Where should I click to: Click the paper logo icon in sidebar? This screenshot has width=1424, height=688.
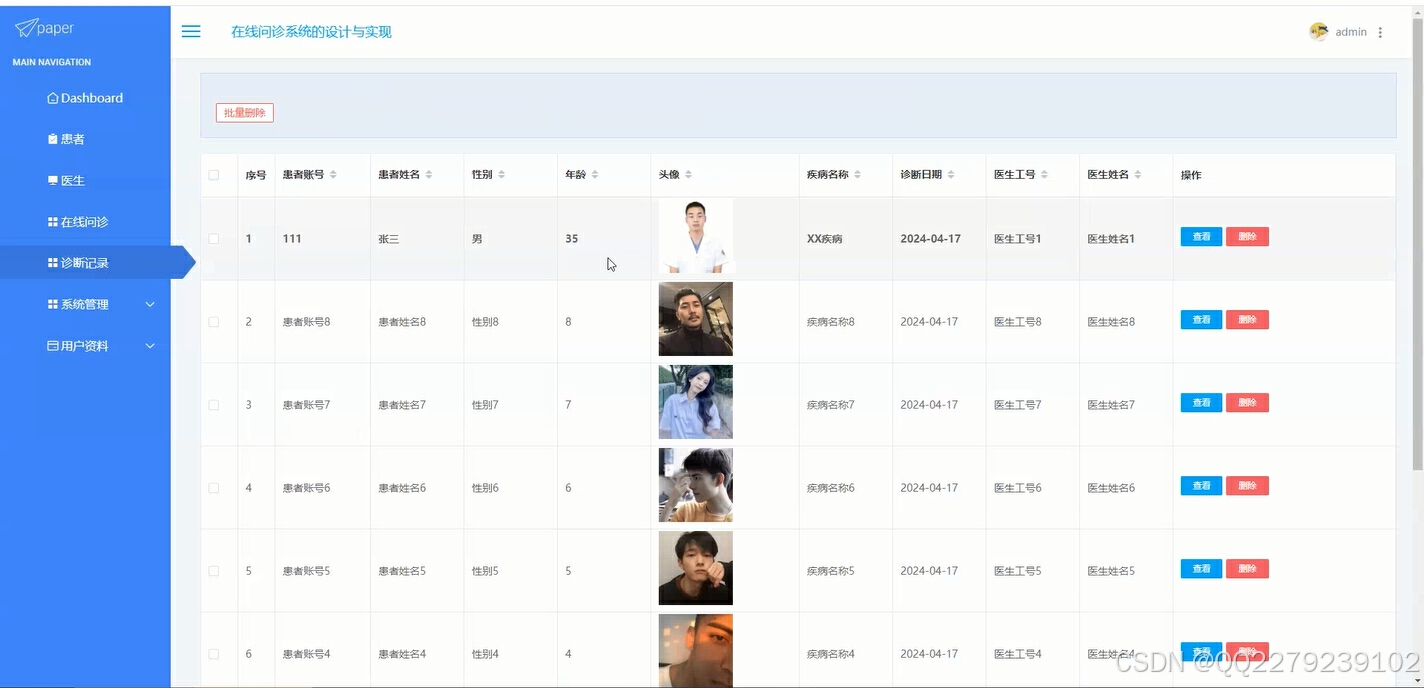(x=27, y=27)
